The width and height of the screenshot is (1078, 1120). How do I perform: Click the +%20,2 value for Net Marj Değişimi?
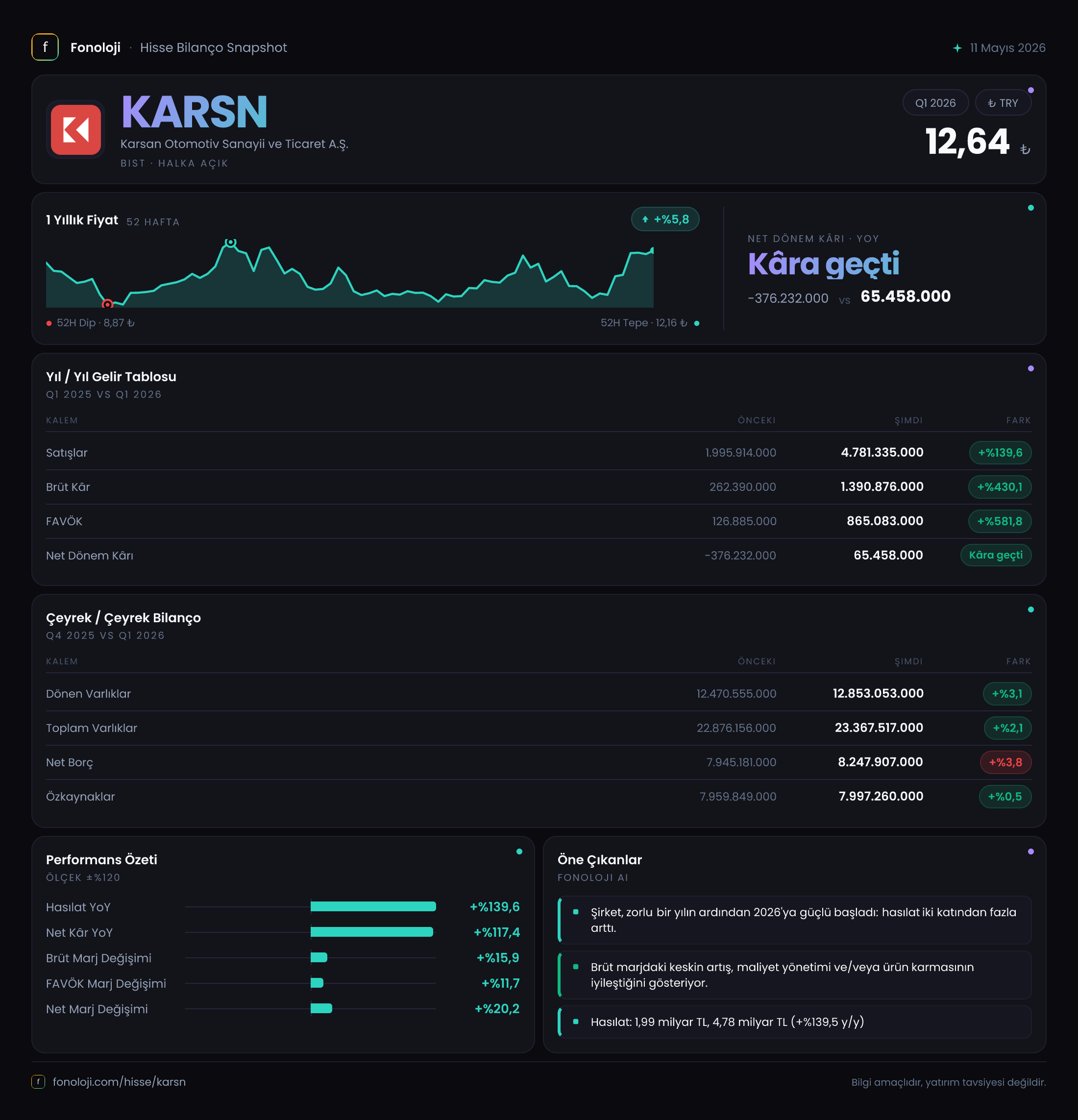(x=497, y=1009)
